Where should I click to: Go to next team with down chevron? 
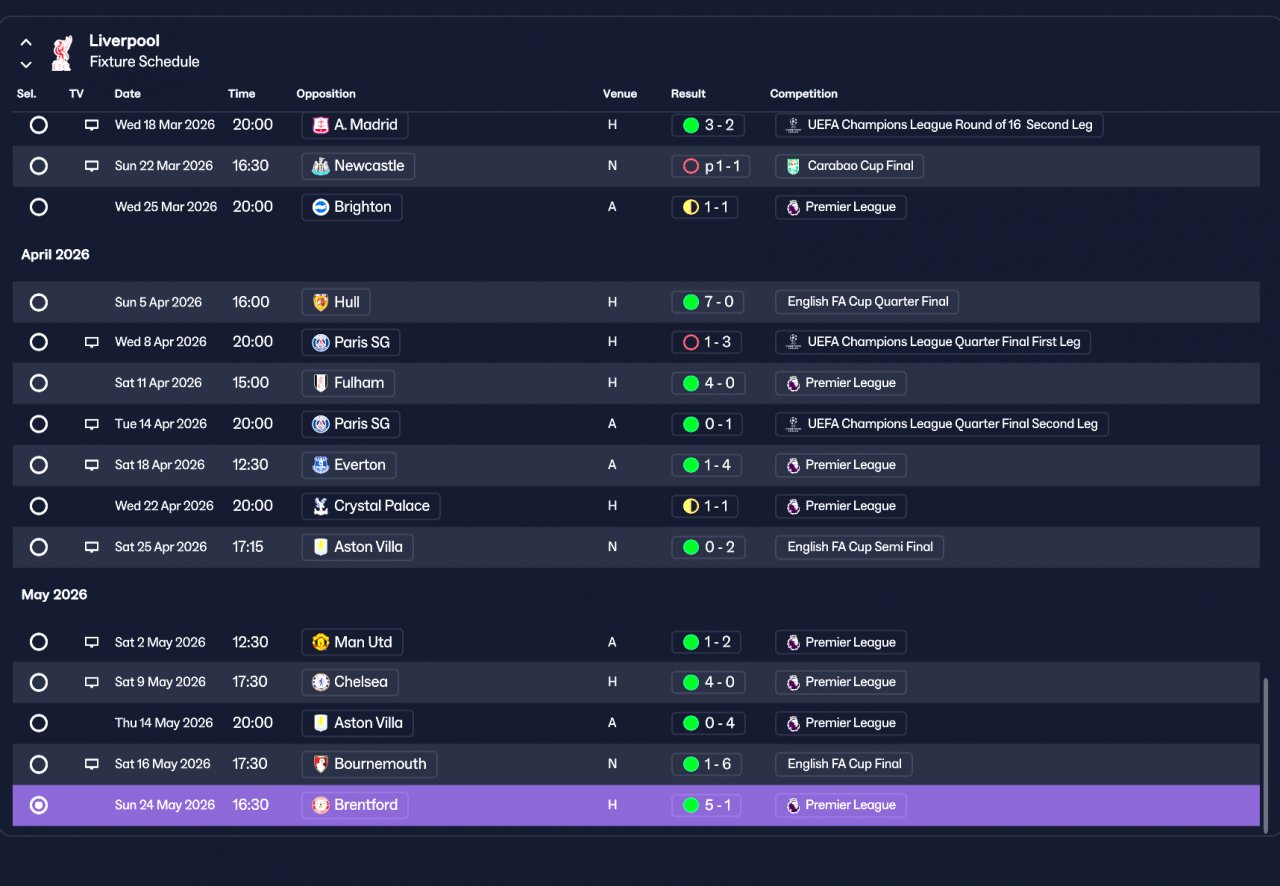coord(26,65)
